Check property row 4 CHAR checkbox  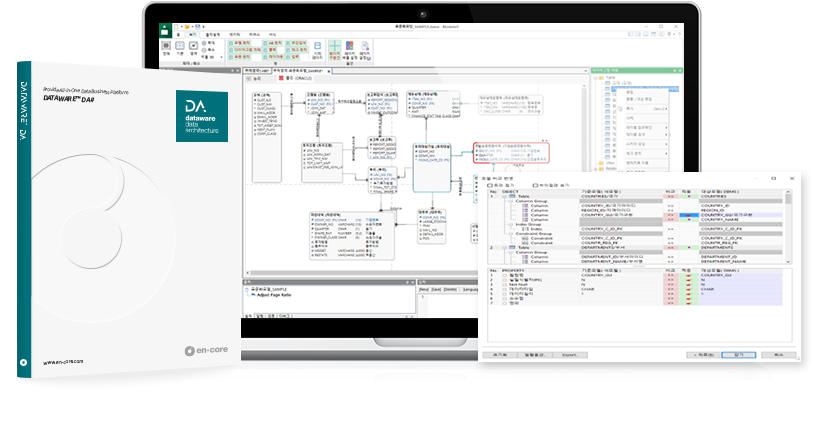505,289
